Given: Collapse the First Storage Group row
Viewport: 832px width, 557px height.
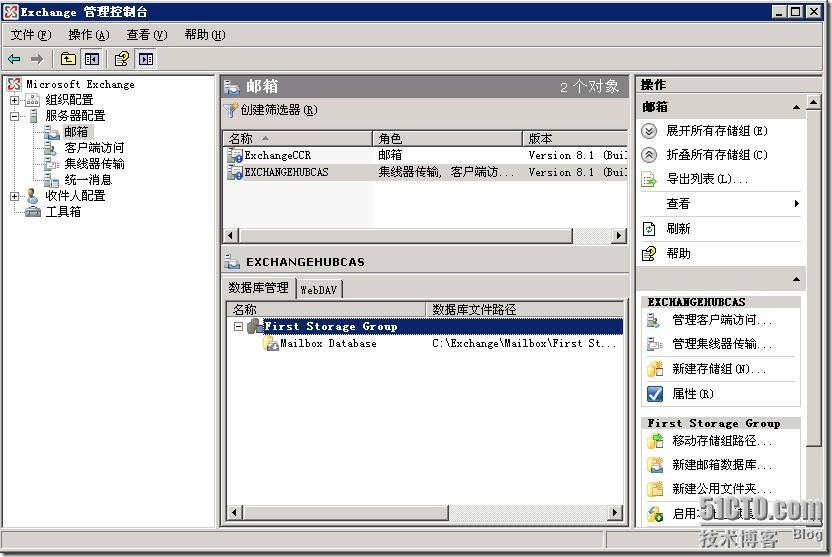Looking at the screenshot, I should tap(239, 326).
